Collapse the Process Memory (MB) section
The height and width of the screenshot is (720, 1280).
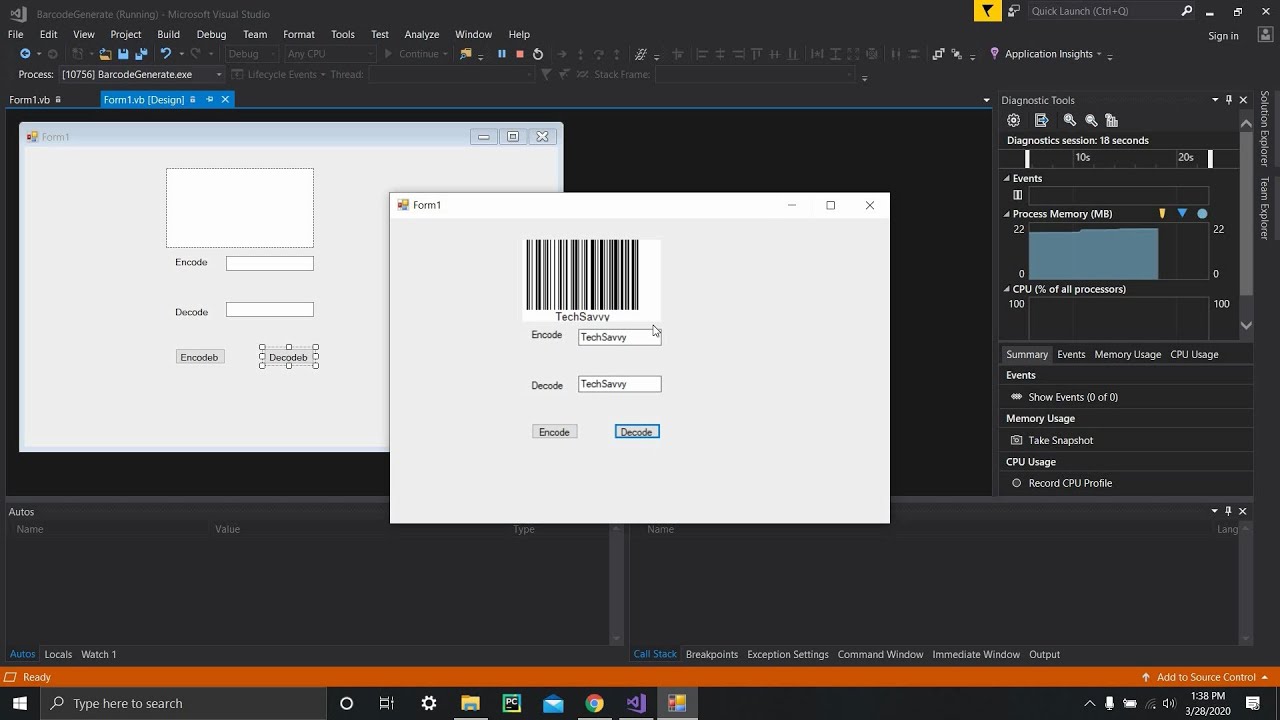(1007, 214)
